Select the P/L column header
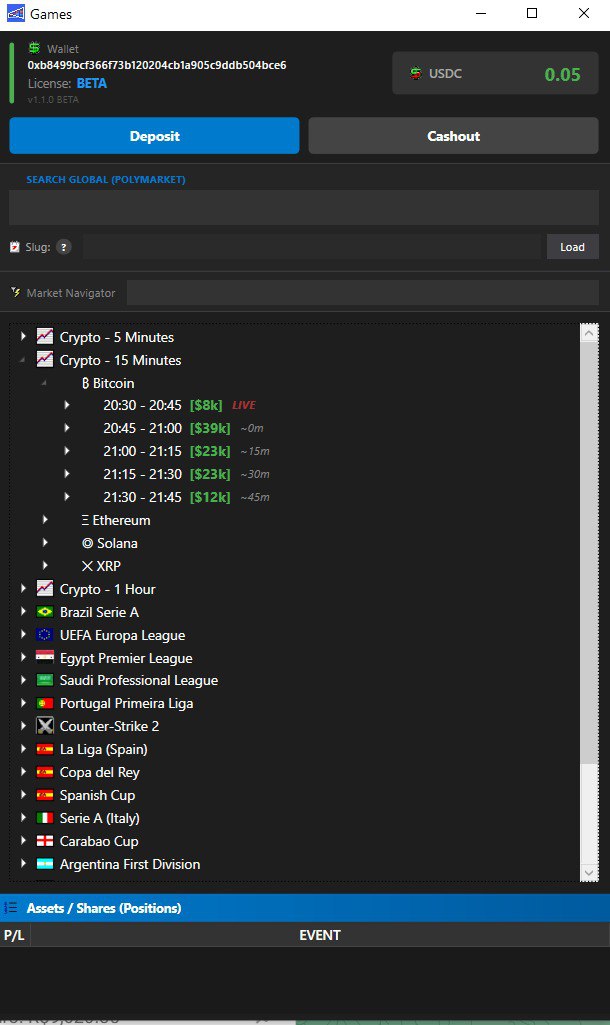Viewport: 610px width, 1025px height. pyautogui.click(x=15, y=935)
